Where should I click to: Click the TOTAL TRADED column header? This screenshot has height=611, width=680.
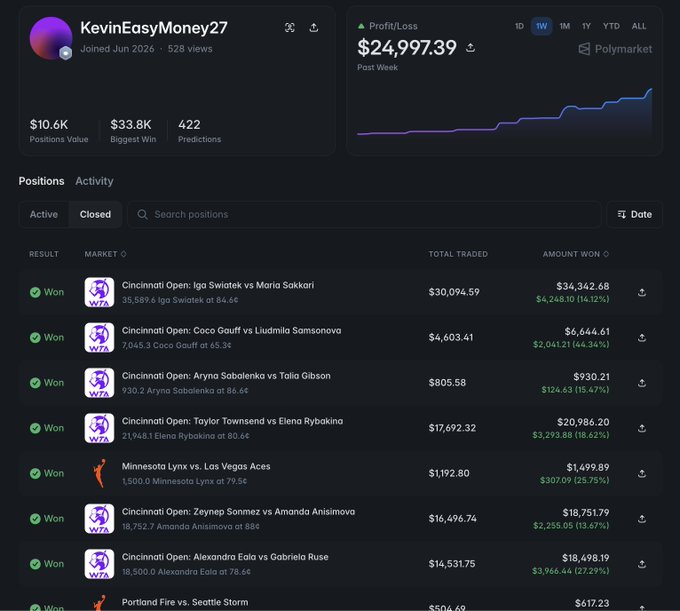coord(458,254)
